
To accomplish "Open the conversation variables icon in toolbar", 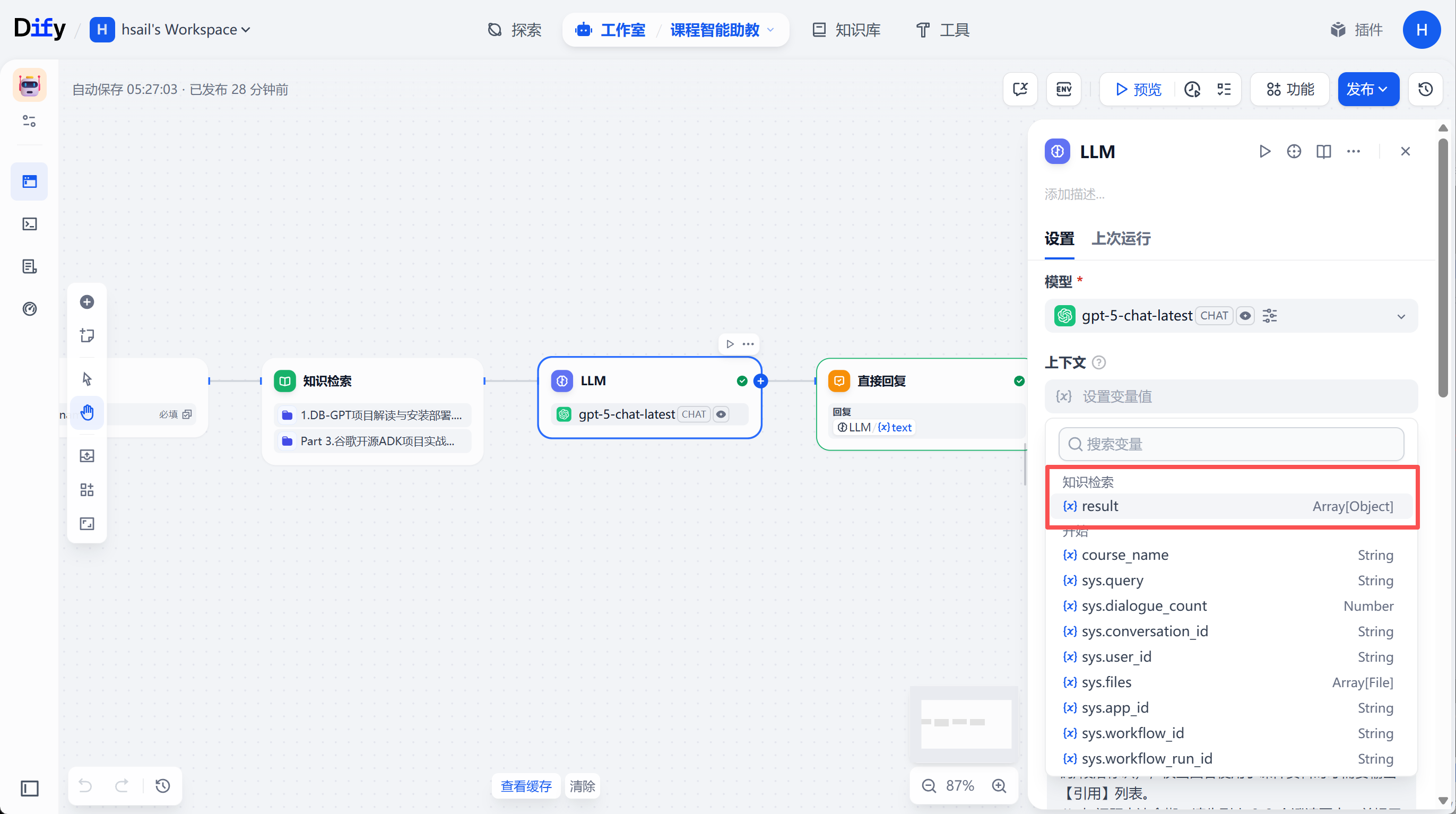I will coord(1020,89).
